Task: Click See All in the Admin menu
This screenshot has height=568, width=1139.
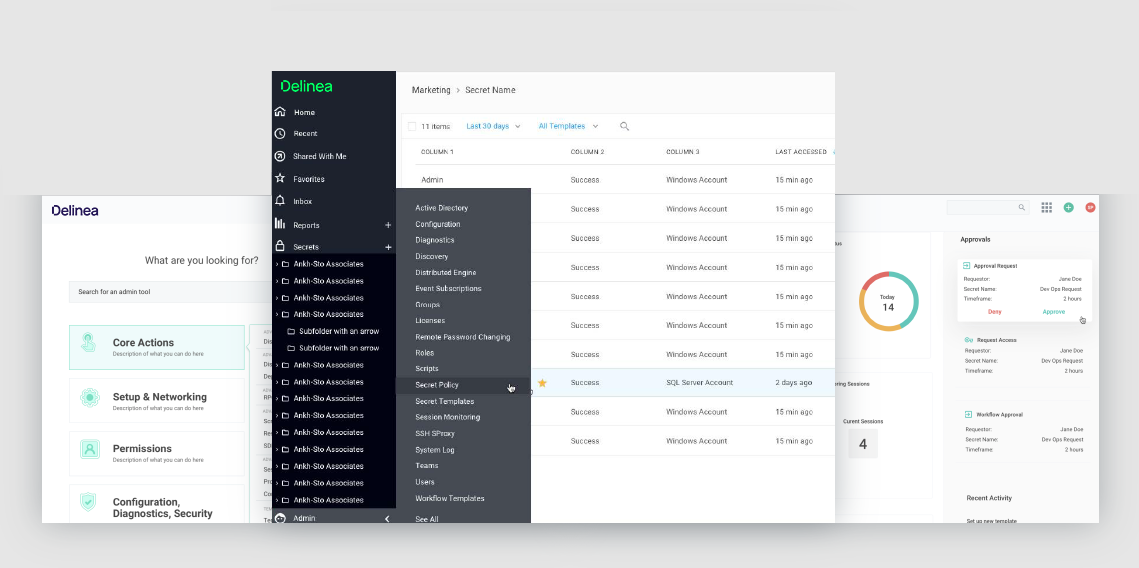Action: click(426, 519)
